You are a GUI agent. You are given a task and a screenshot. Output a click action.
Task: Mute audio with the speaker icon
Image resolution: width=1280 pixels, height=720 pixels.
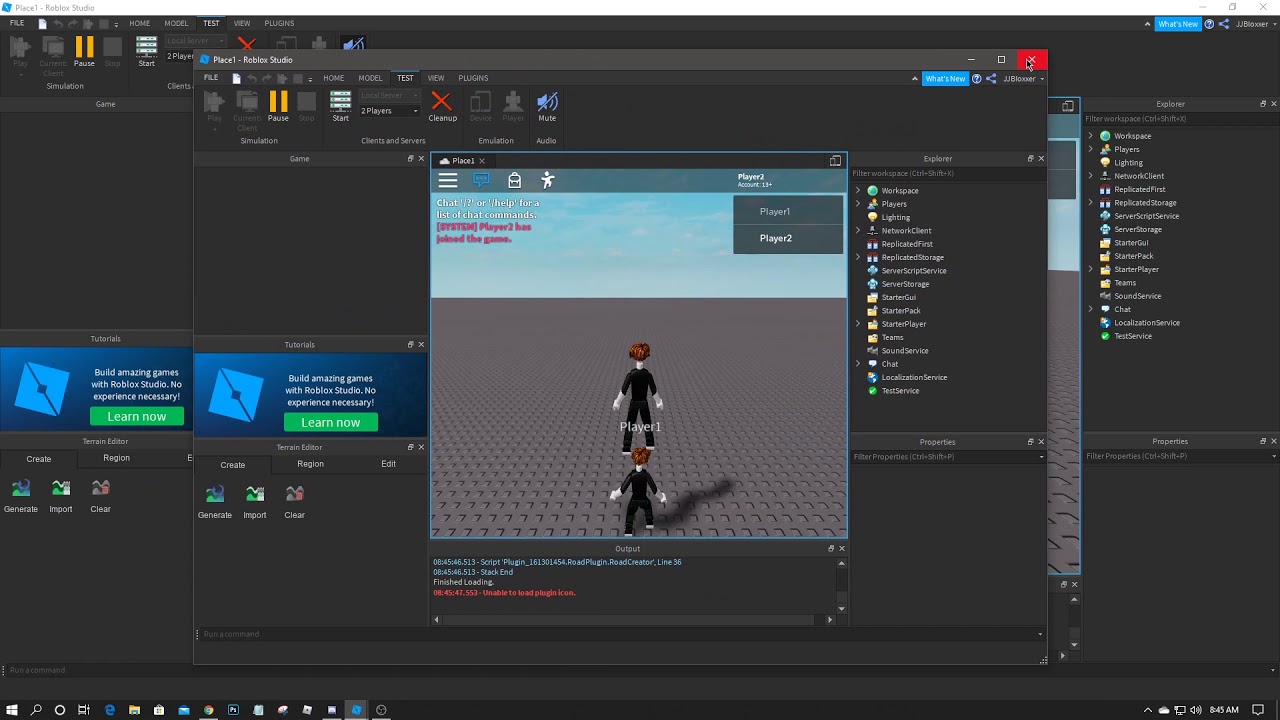547,106
